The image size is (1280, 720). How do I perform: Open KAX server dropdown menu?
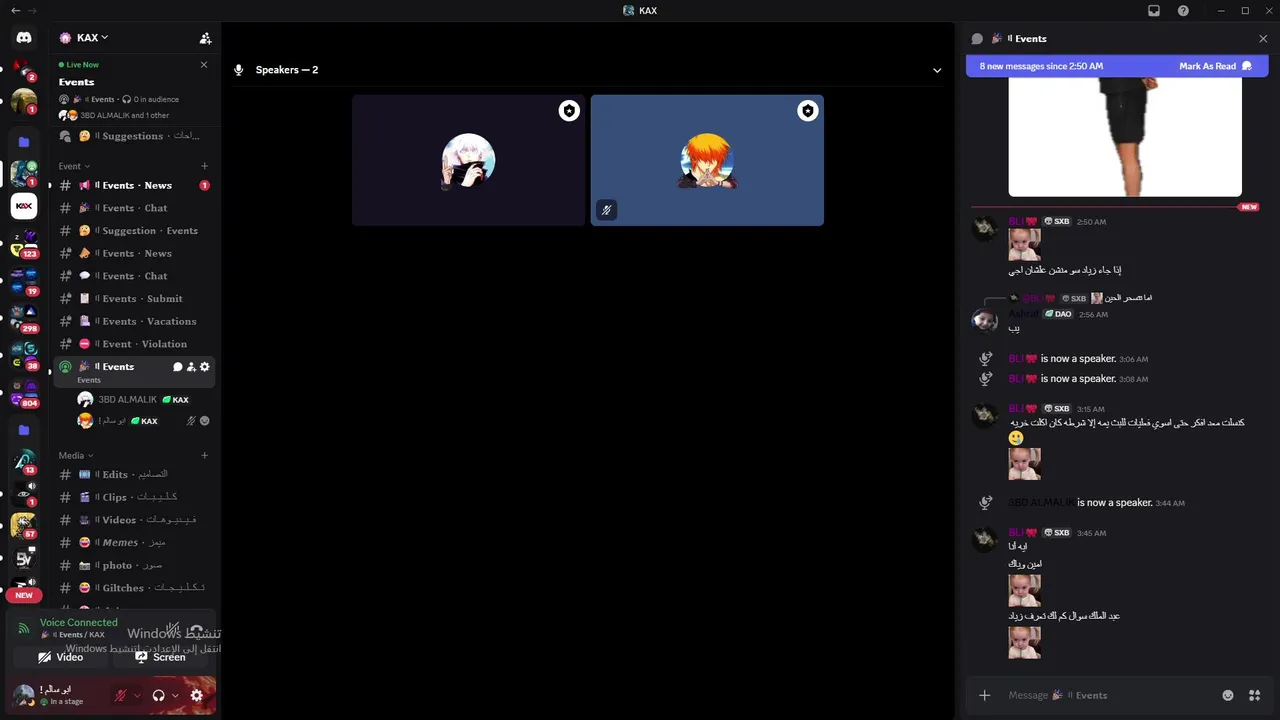[x=91, y=38]
